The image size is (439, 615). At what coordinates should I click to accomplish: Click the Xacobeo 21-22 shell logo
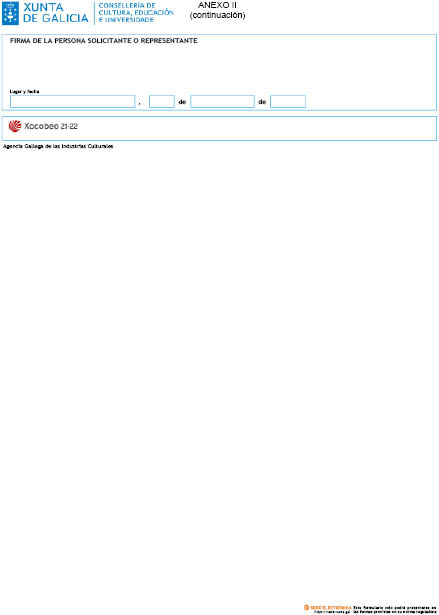pyautogui.click(x=15, y=126)
